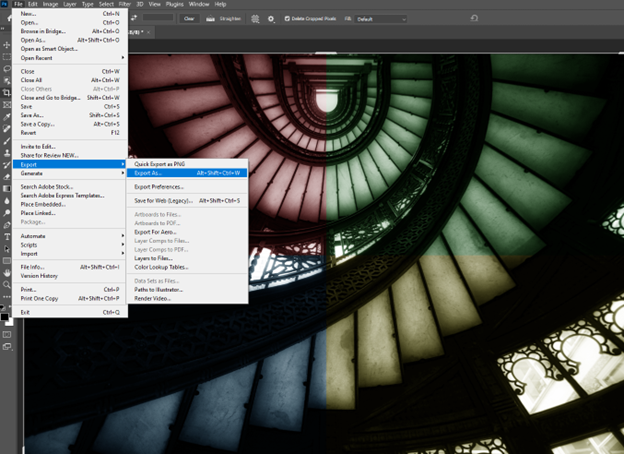Image resolution: width=624 pixels, height=454 pixels.
Task: Select the Rectangle shape tool
Action: [x=7, y=261]
